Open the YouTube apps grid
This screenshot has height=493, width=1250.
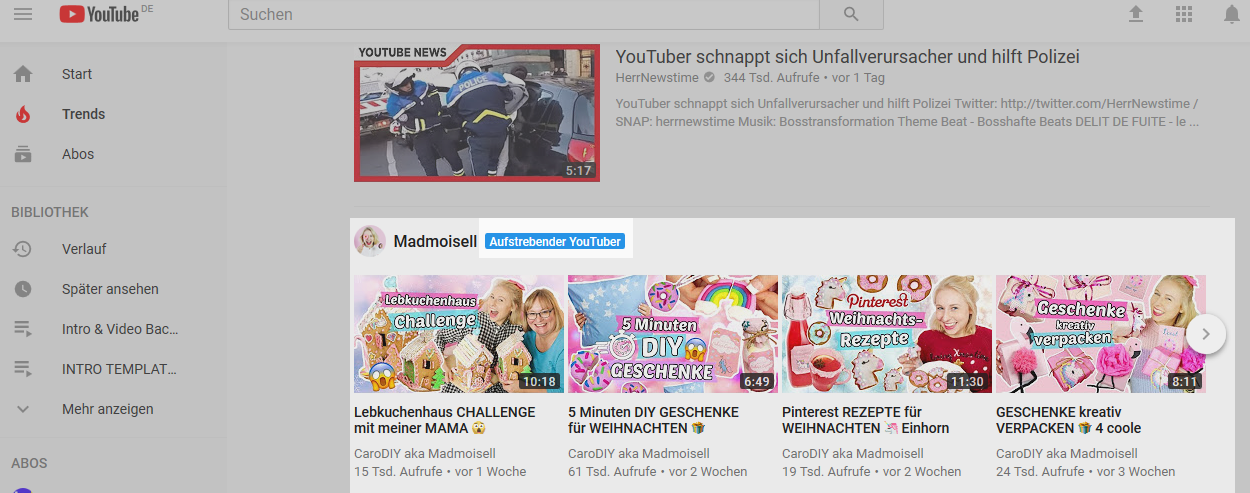1185,14
